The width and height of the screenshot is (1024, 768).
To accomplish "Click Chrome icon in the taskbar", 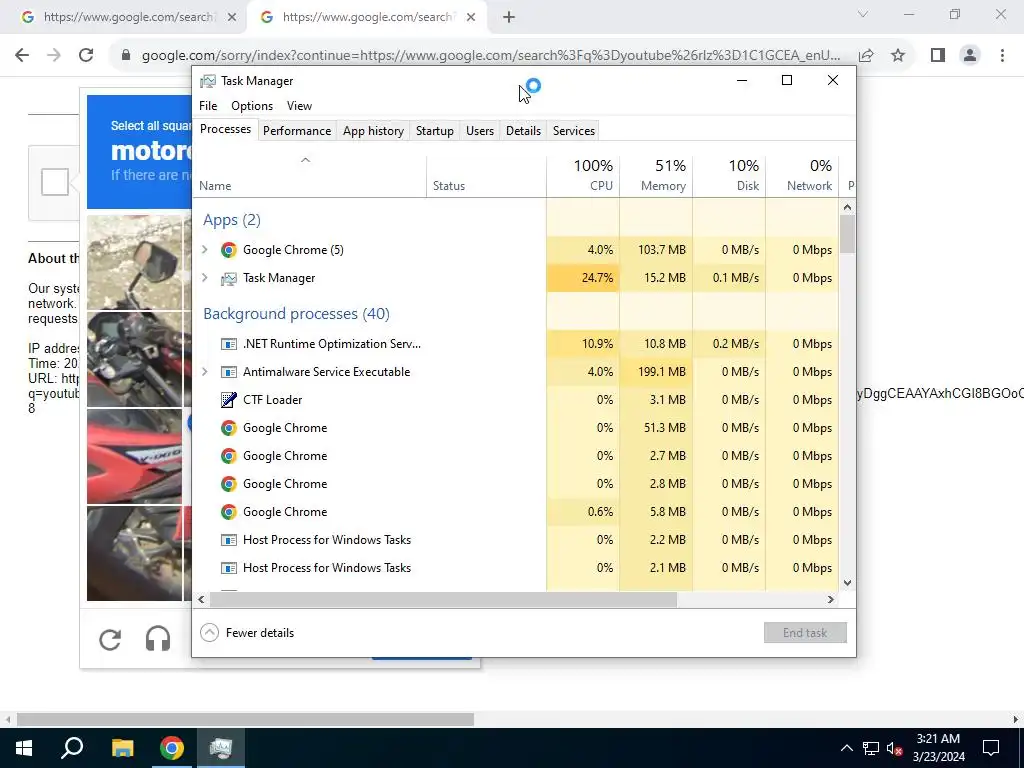I will pyautogui.click(x=172, y=748).
